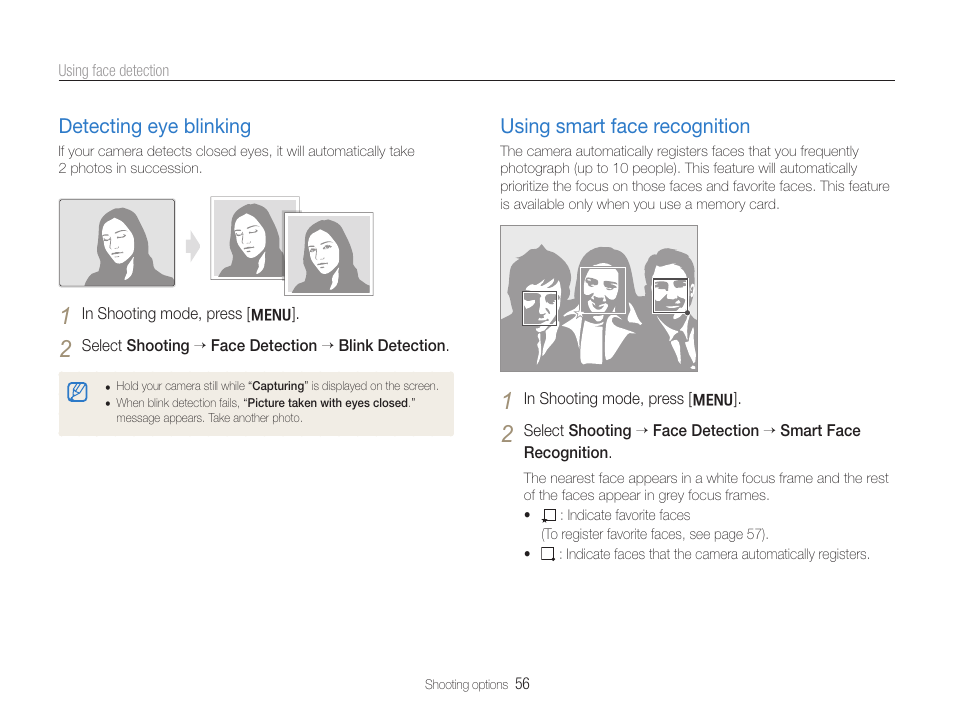Click the bold 'Capturing' text in note

[278, 386]
